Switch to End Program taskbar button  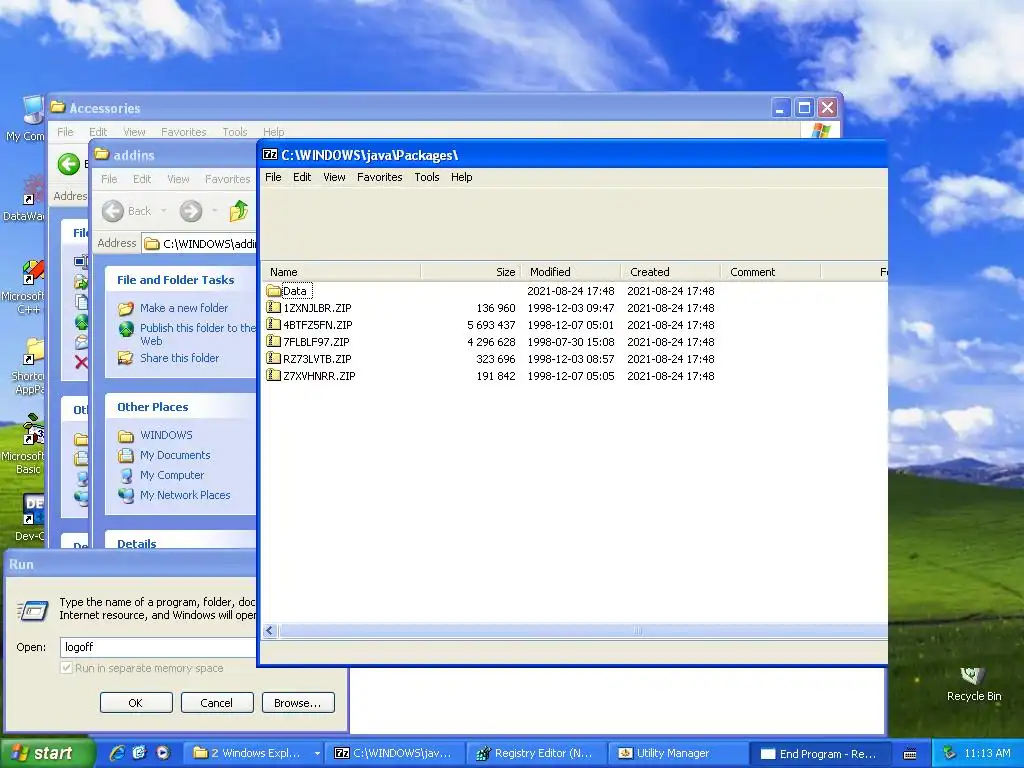click(x=820, y=753)
